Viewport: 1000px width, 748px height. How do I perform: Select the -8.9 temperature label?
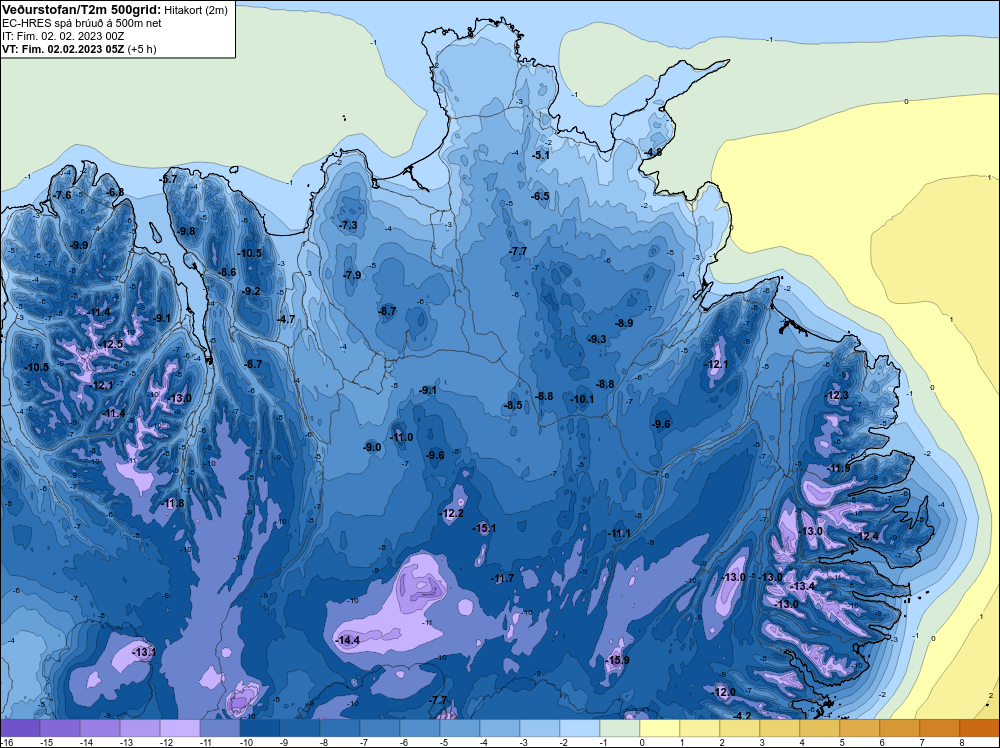click(624, 323)
